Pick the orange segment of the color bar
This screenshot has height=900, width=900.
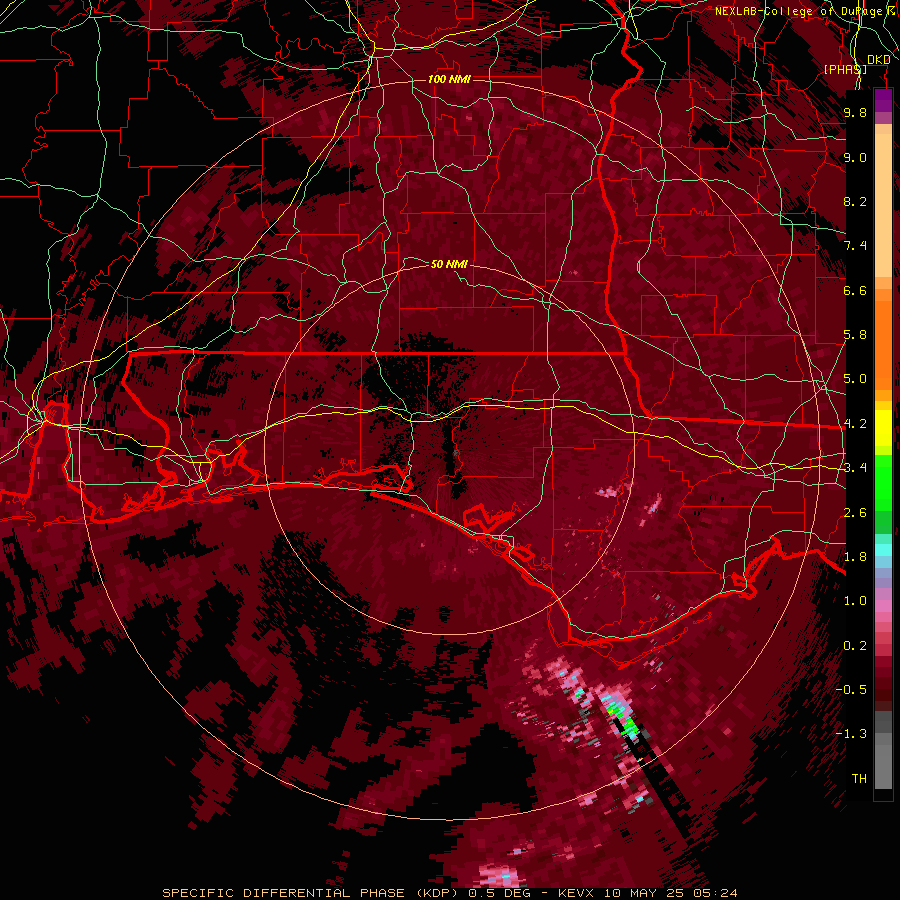[x=883, y=344]
